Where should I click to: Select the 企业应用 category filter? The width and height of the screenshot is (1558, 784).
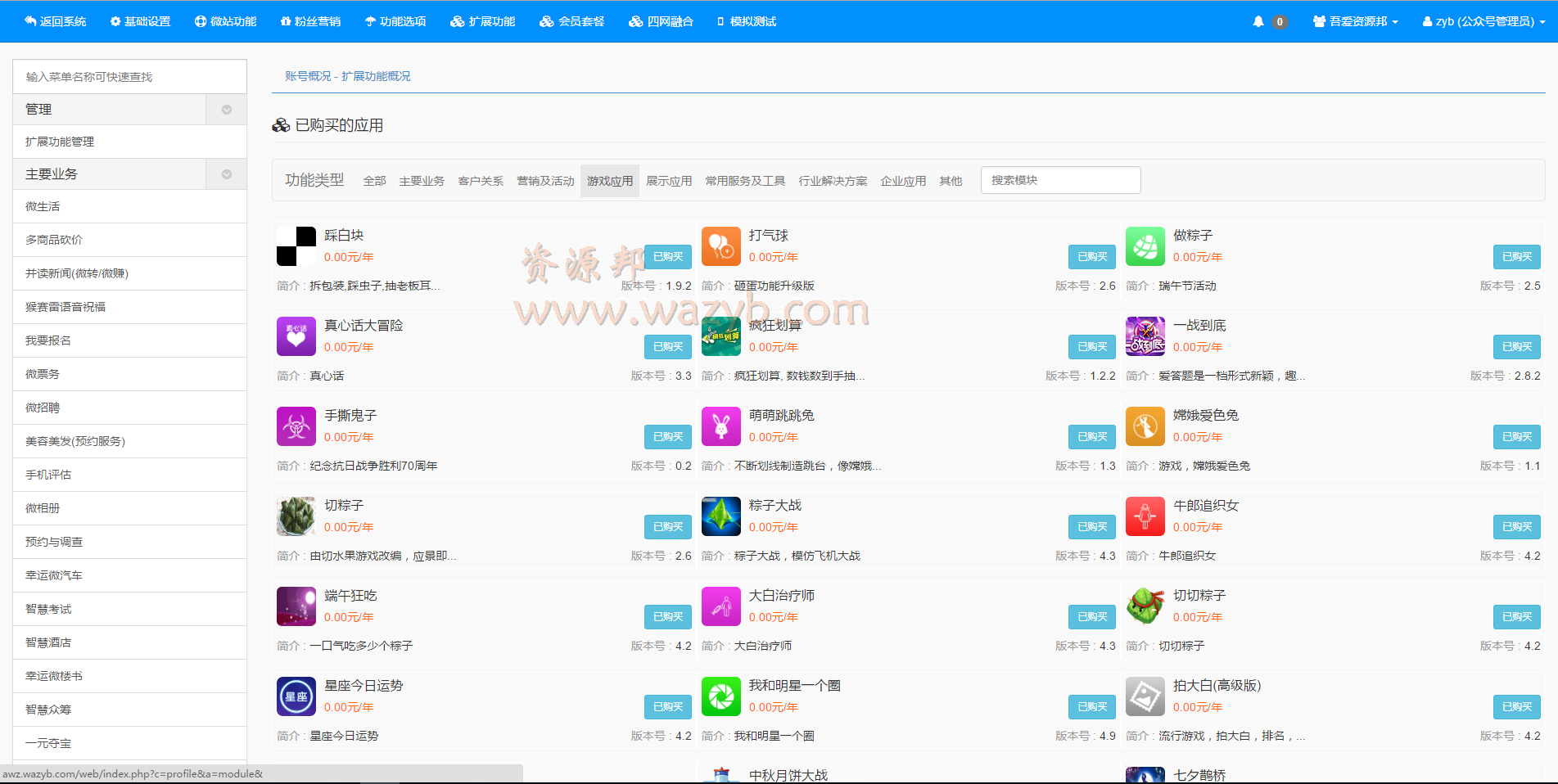pyautogui.click(x=903, y=181)
